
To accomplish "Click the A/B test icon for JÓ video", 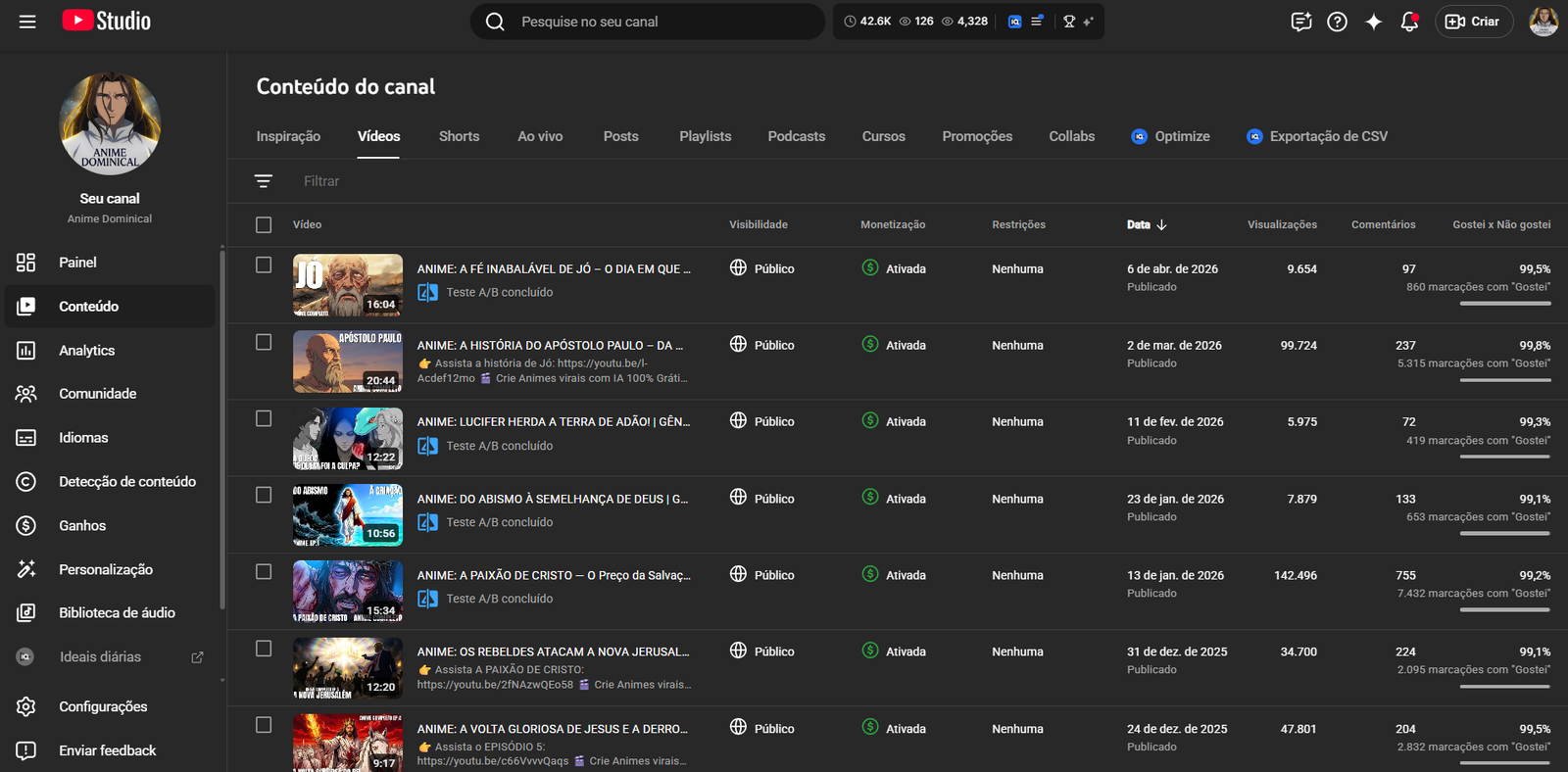I will [428, 292].
